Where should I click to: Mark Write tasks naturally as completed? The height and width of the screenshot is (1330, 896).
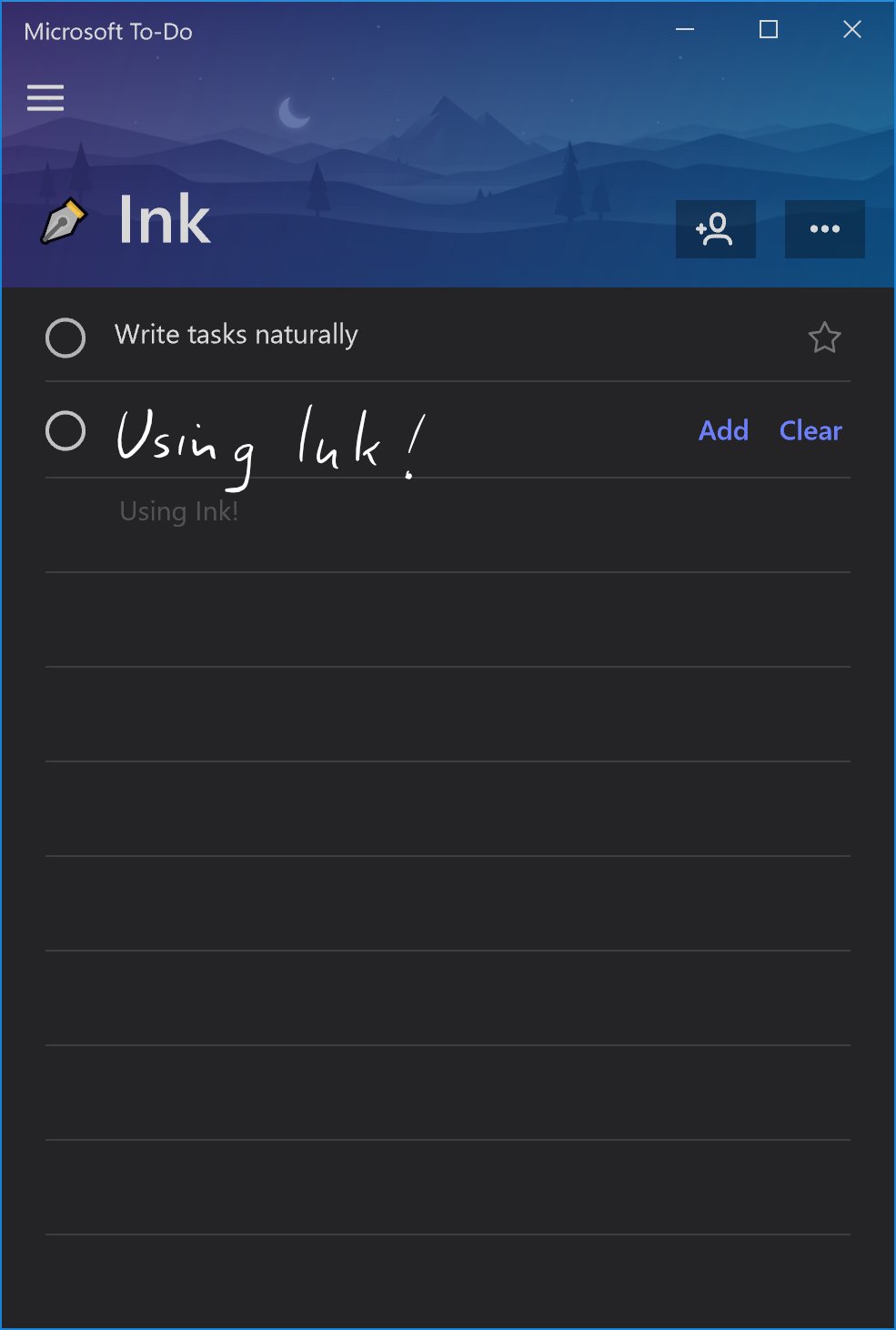coord(65,338)
